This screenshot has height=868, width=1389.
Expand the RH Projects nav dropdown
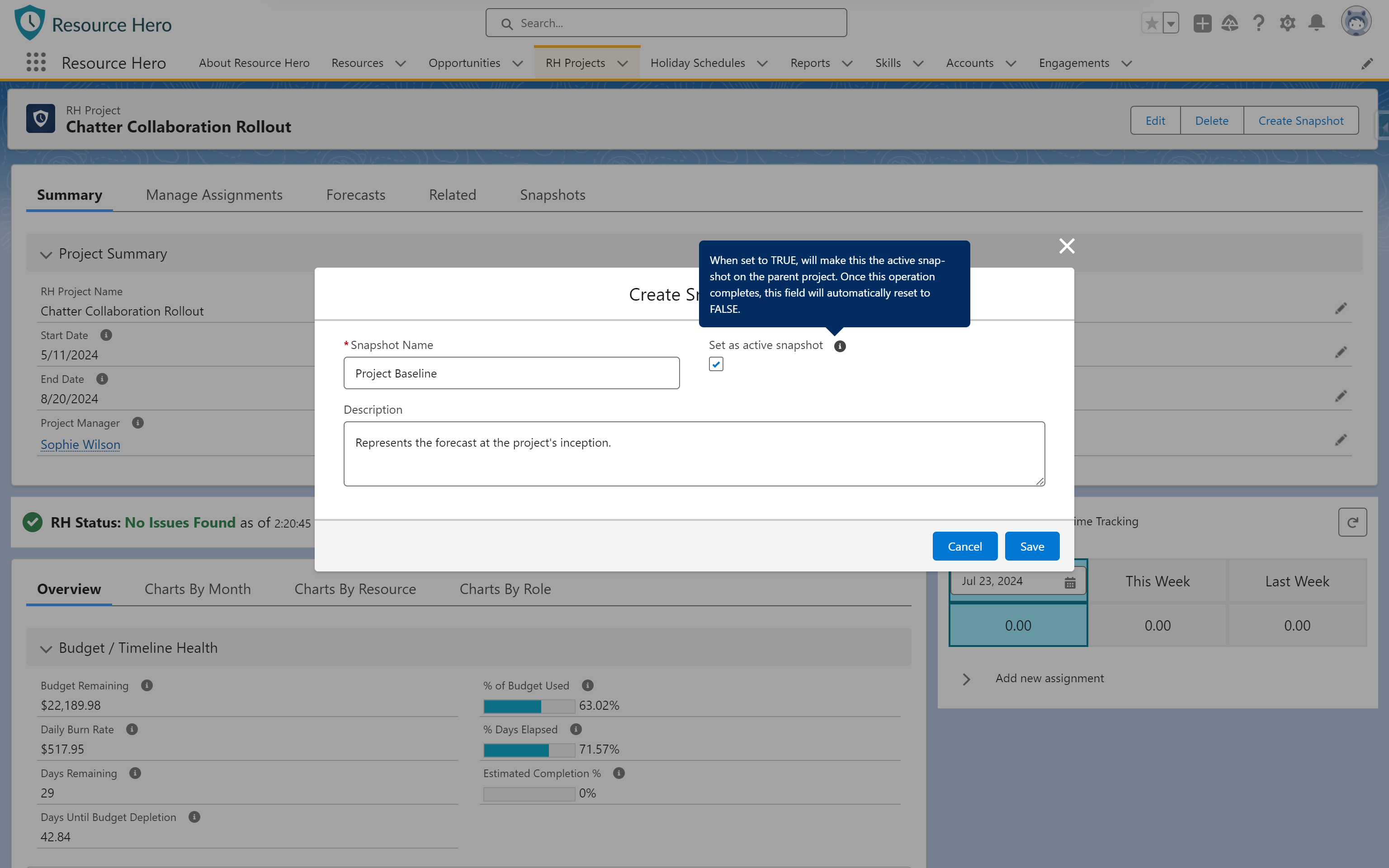pos(622,63)
